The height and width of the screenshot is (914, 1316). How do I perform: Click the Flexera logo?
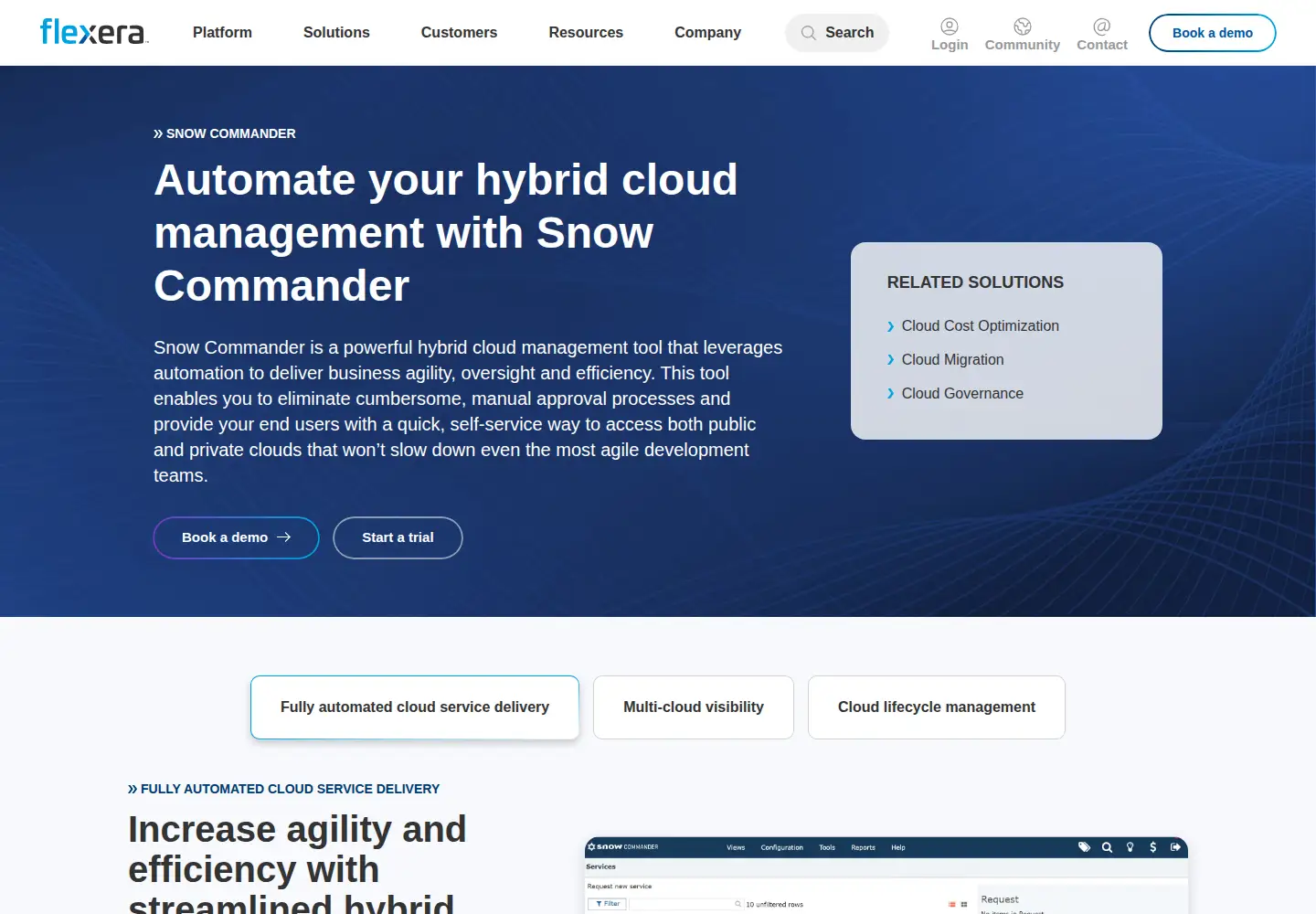[x=94, y=32]
